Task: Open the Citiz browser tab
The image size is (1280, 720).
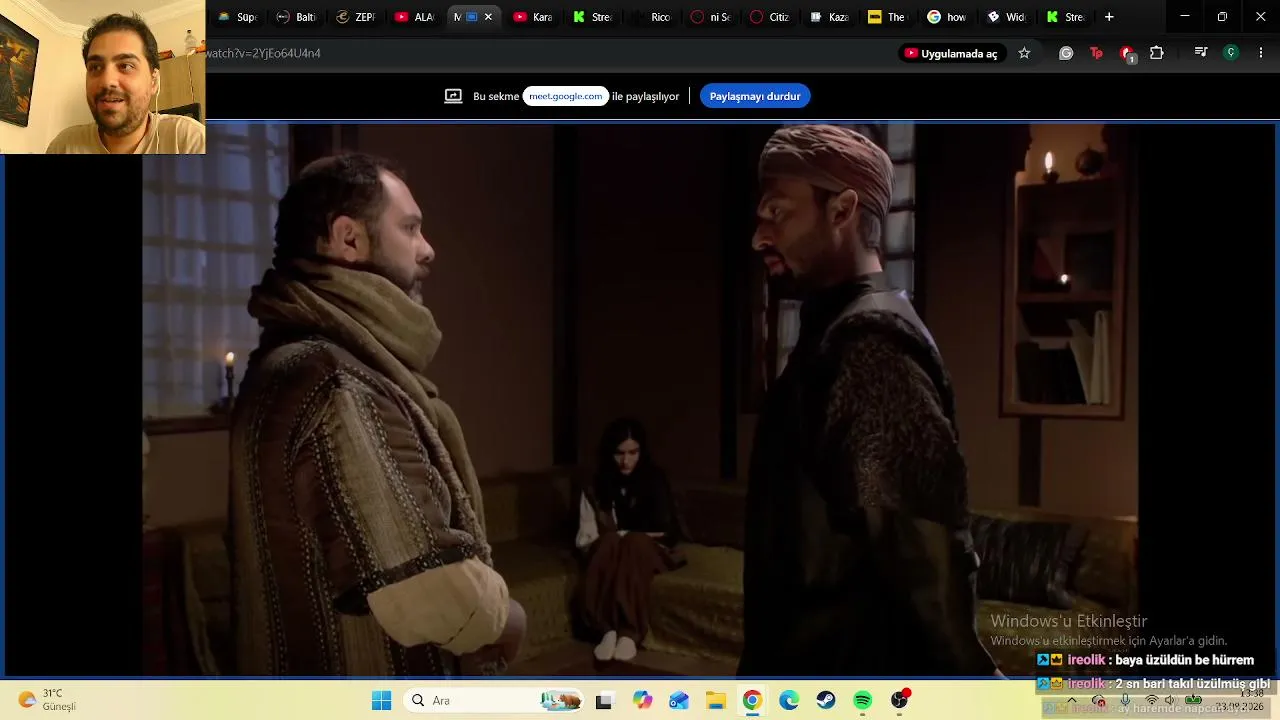Action: click(770, 17)
